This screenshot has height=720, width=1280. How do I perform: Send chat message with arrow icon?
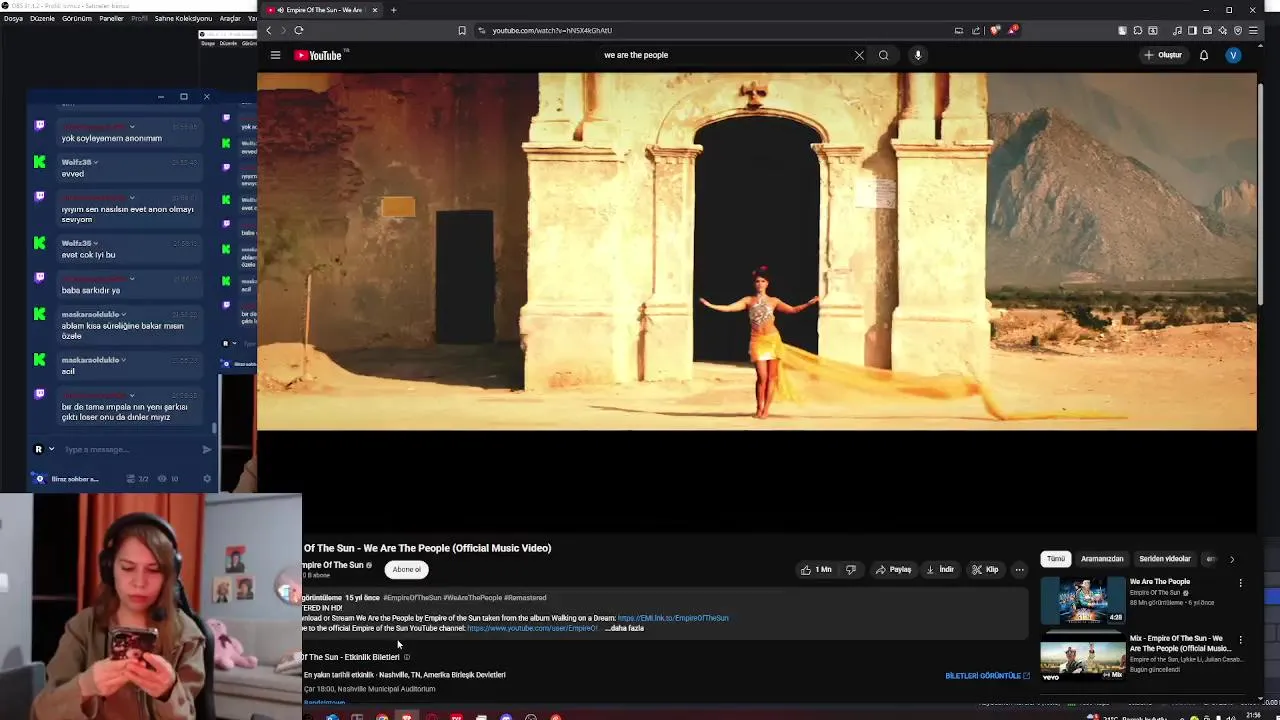pyautogui.click(x=207, y=449)
